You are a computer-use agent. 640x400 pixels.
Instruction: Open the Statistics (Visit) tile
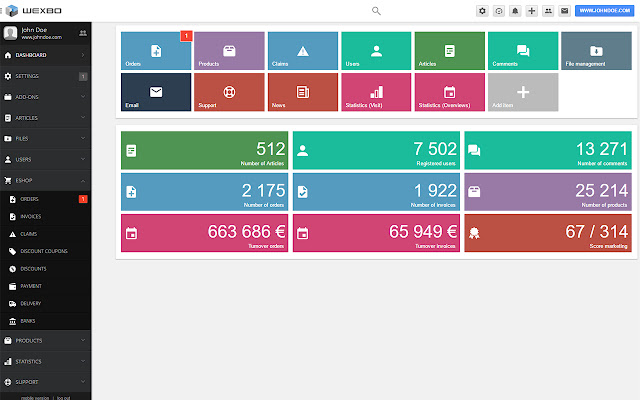(x=376, y=92)
